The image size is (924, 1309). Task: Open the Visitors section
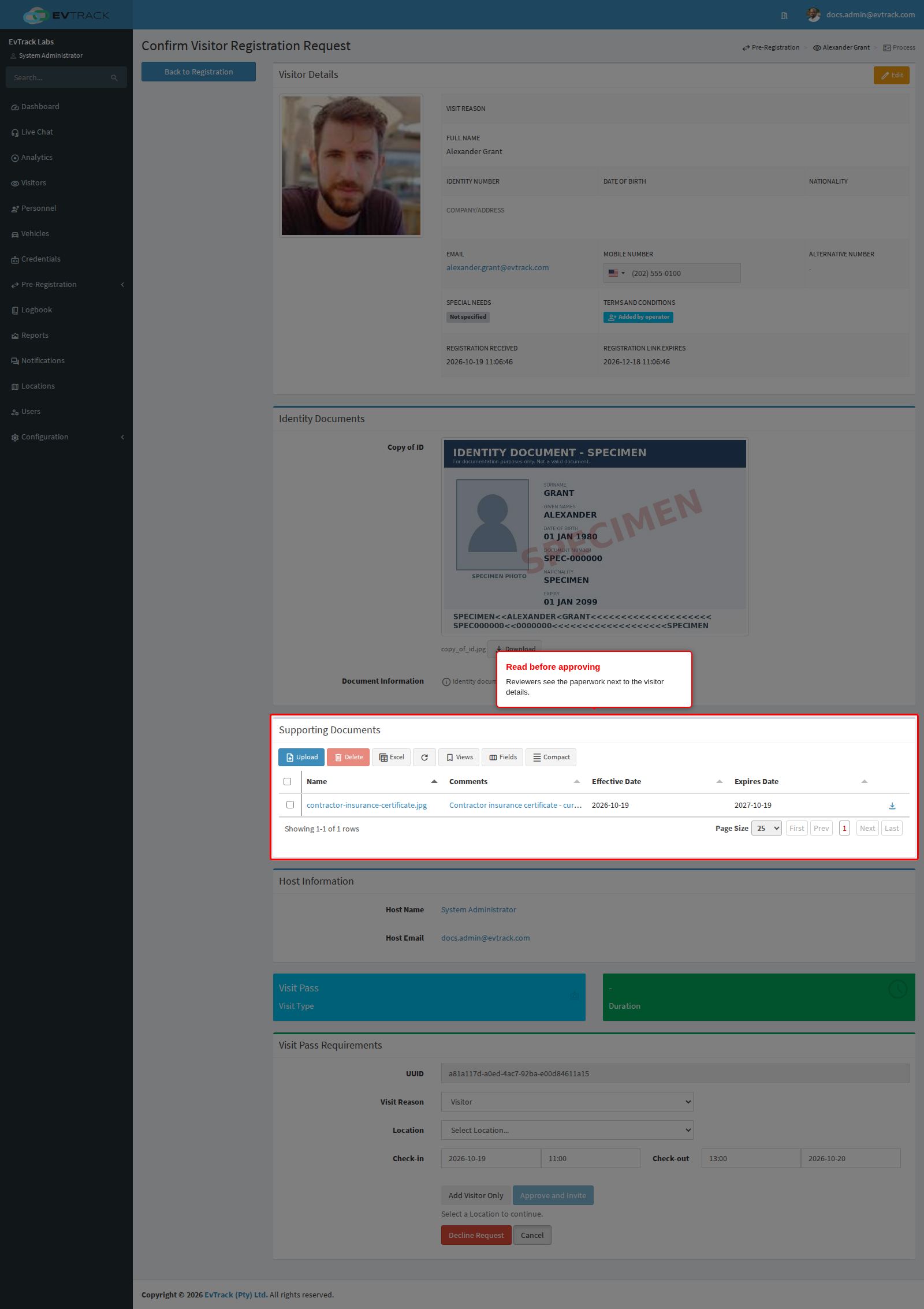(x=33, y=183)
